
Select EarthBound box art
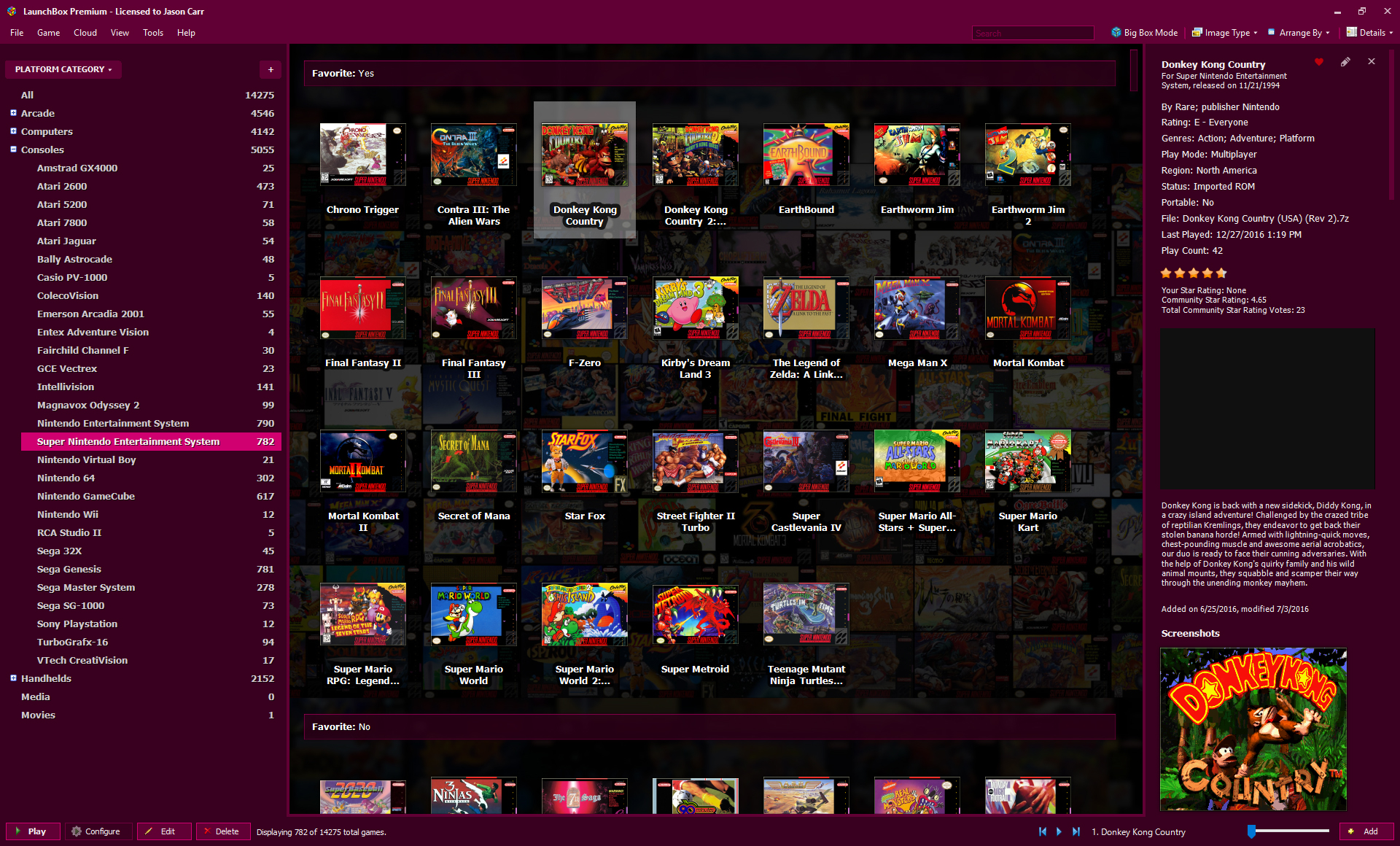[x=806, y=155]
